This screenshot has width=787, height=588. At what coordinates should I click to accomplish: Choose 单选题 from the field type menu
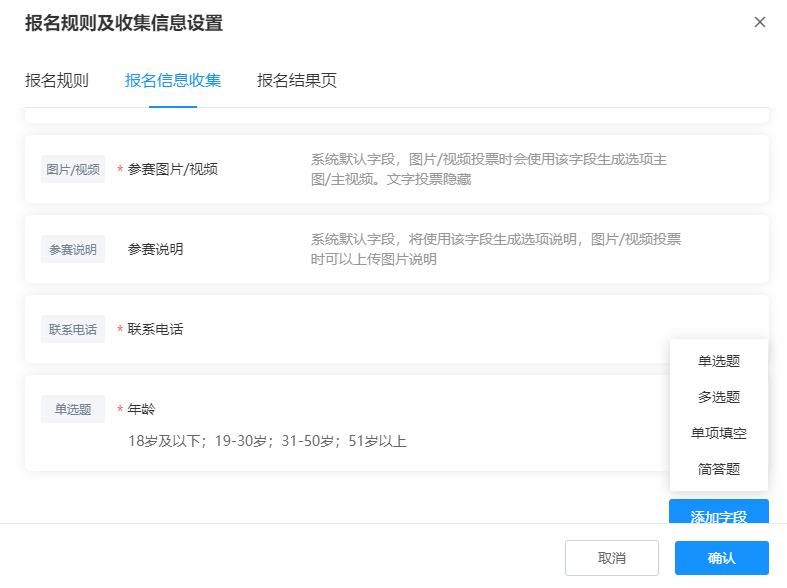719,361
